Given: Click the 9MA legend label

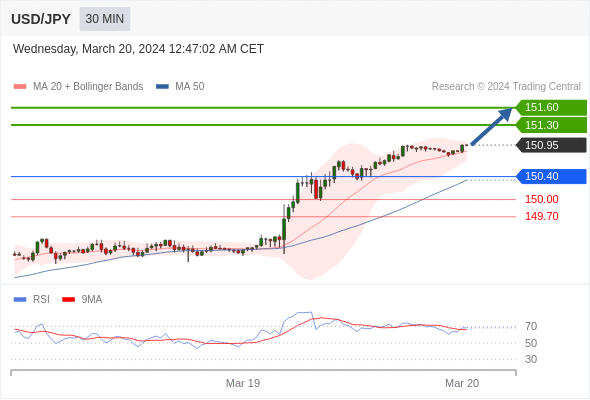Looking at the screenshot, I should point(92,300).
